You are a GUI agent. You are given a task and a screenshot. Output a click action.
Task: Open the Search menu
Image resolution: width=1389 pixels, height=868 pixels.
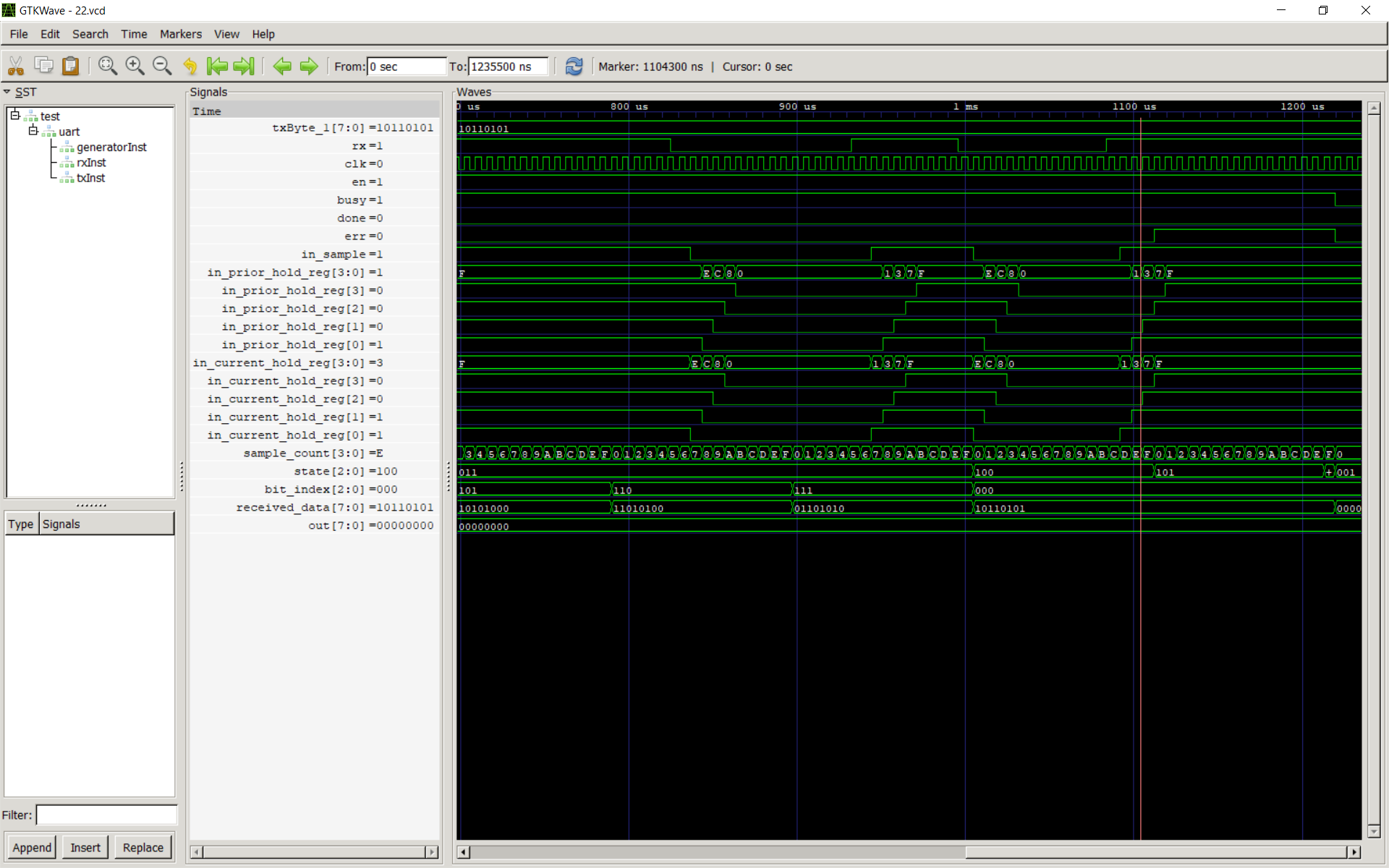coord(90,34)
